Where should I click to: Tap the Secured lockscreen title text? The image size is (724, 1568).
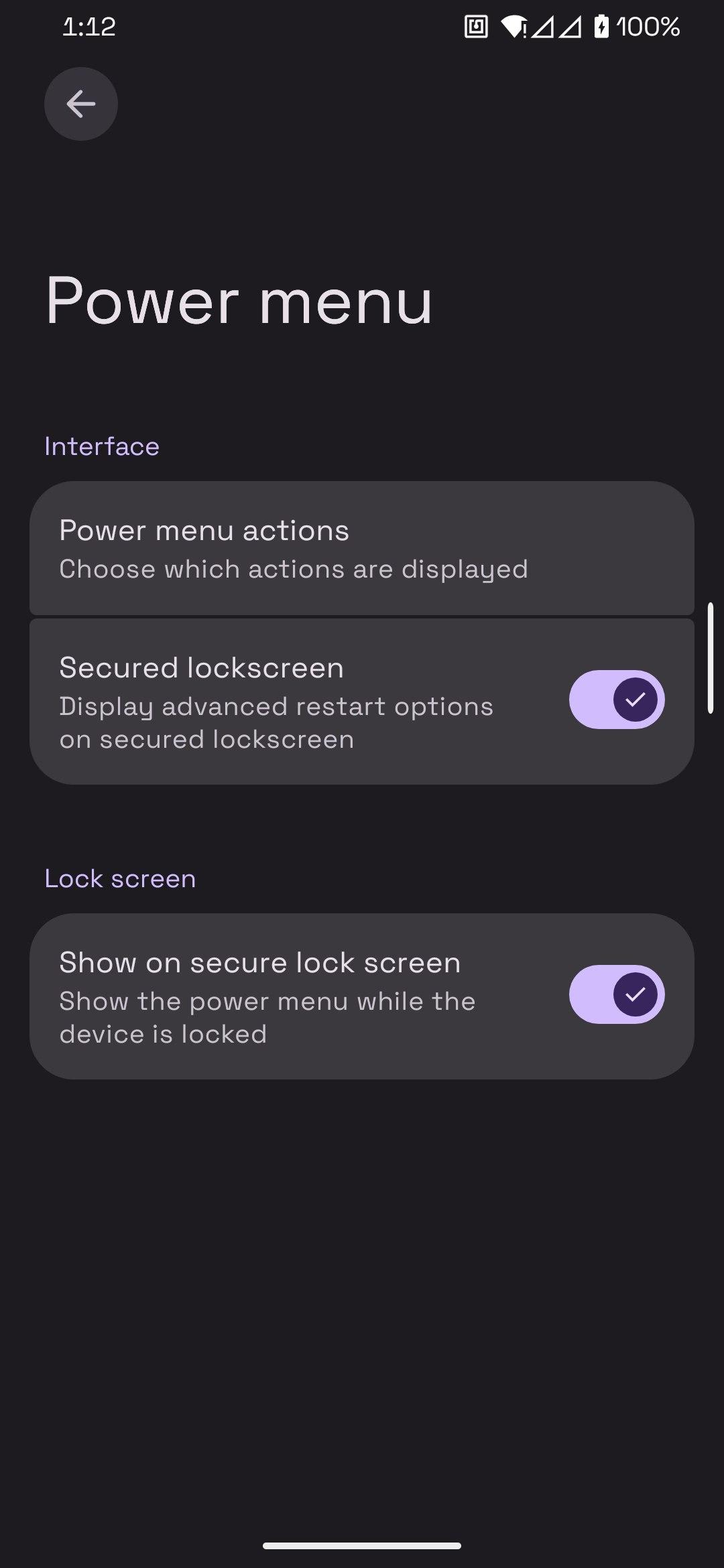201,668
